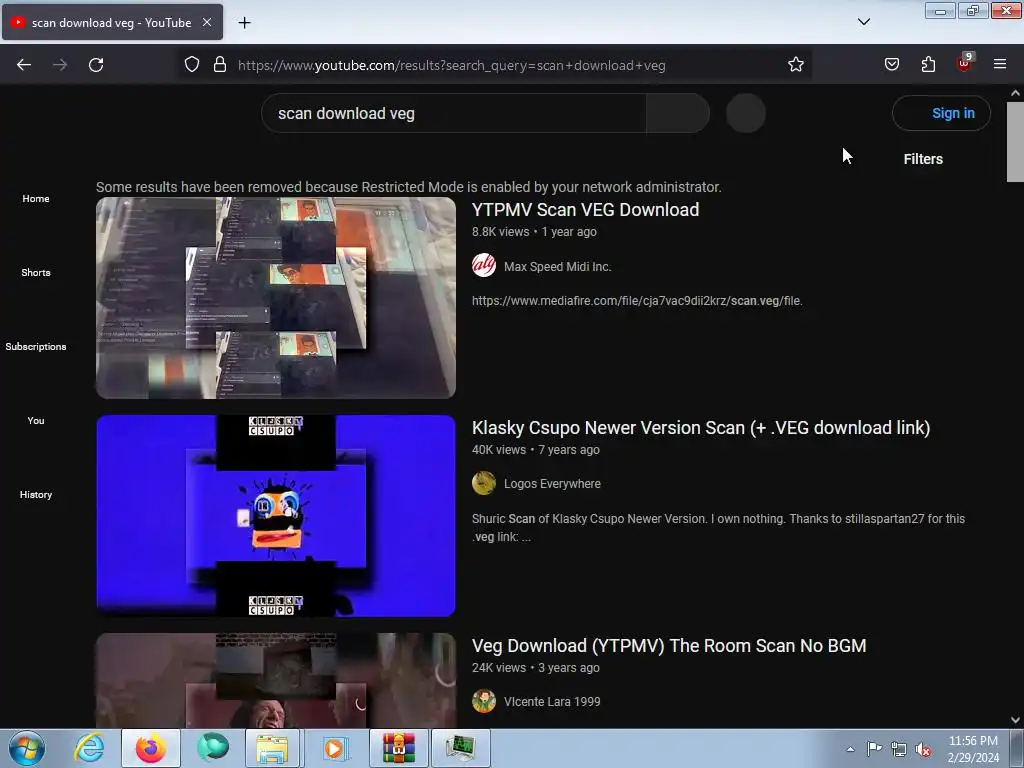Launch Internet Explorer from taskbar
This screenshot has height=768, width=1024.
(89, 748)
